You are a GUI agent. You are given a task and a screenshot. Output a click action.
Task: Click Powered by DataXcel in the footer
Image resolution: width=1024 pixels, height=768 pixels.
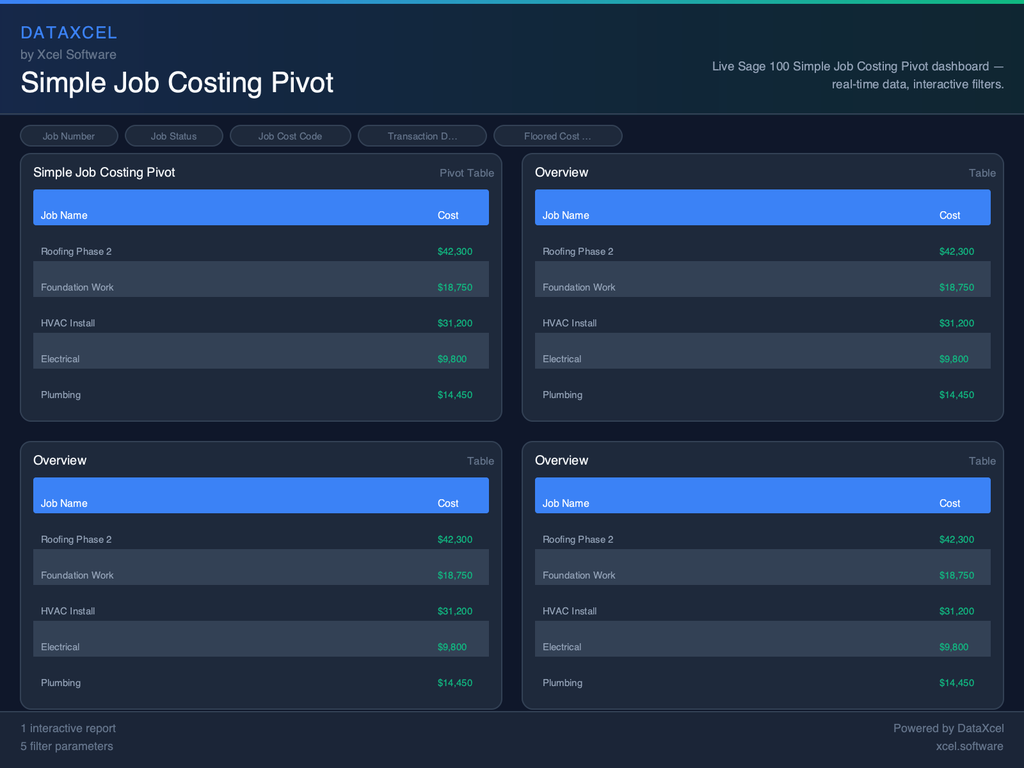tap(948, 728)
